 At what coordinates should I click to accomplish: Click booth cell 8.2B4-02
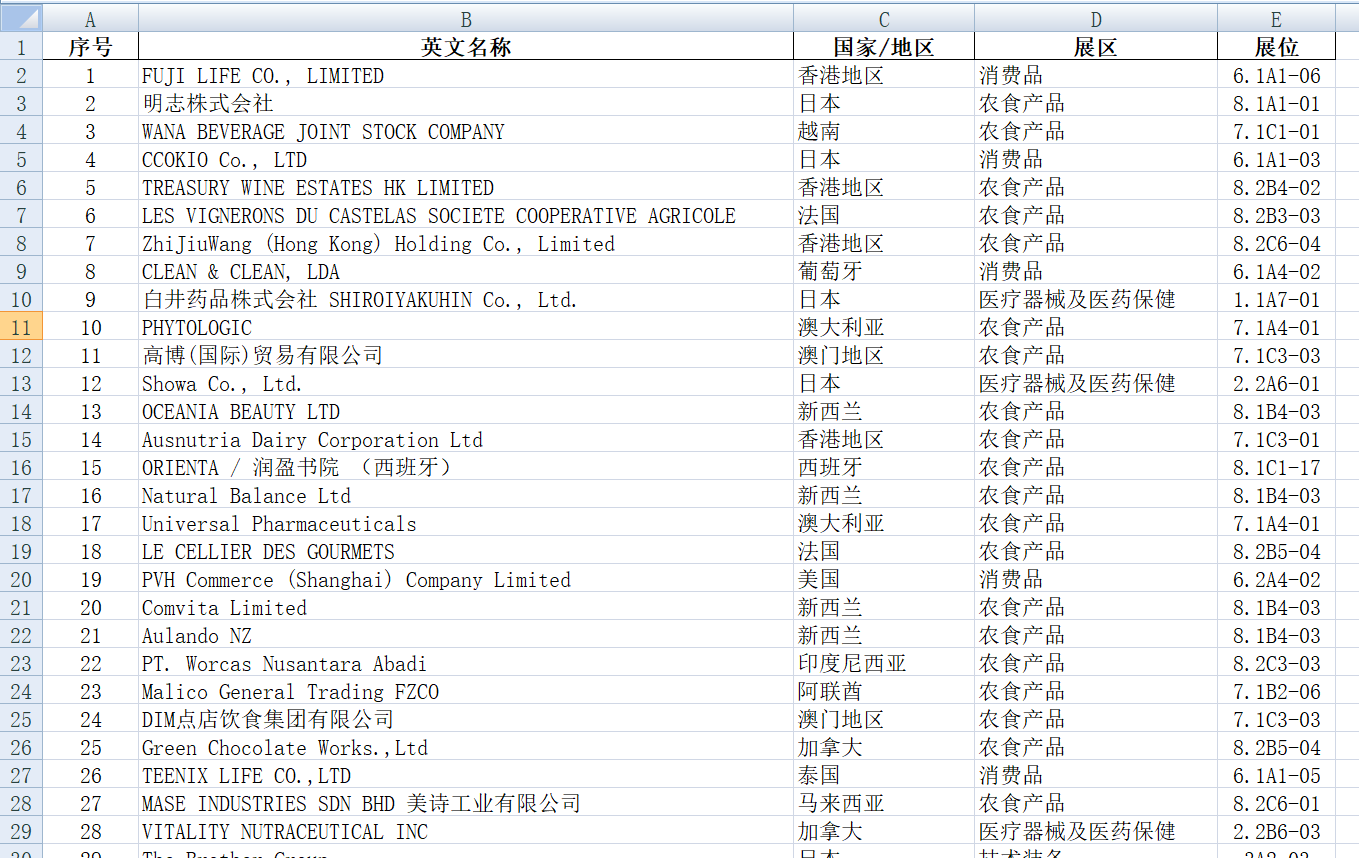[x=1276, y=187]
